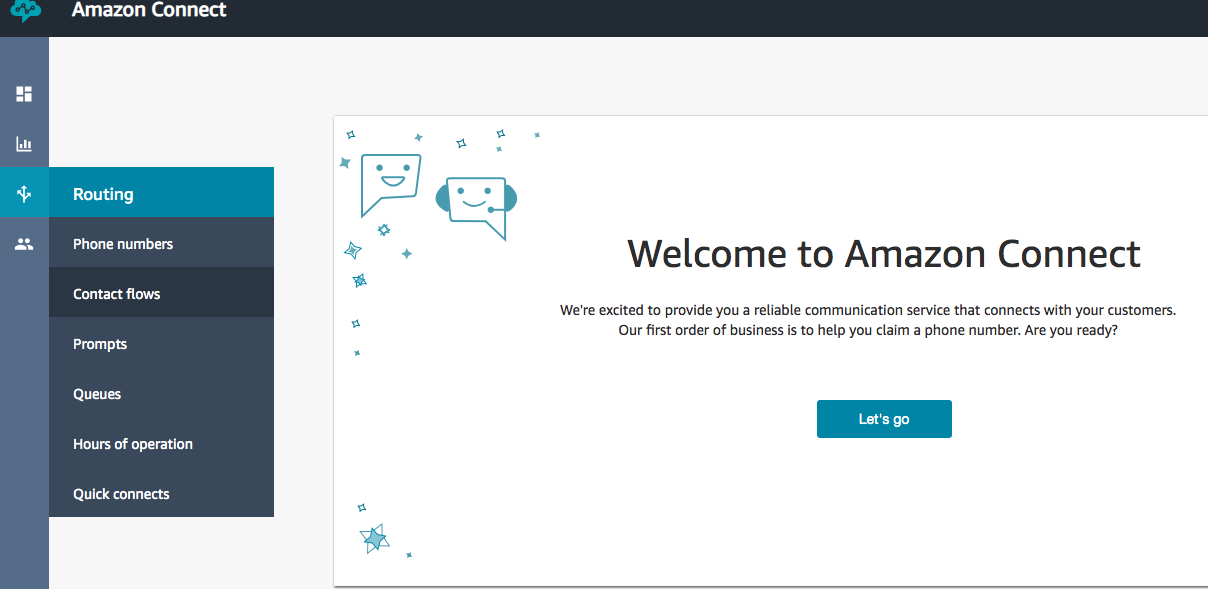Select the Routing fork icon in sidebar

[x=24, y=194]
